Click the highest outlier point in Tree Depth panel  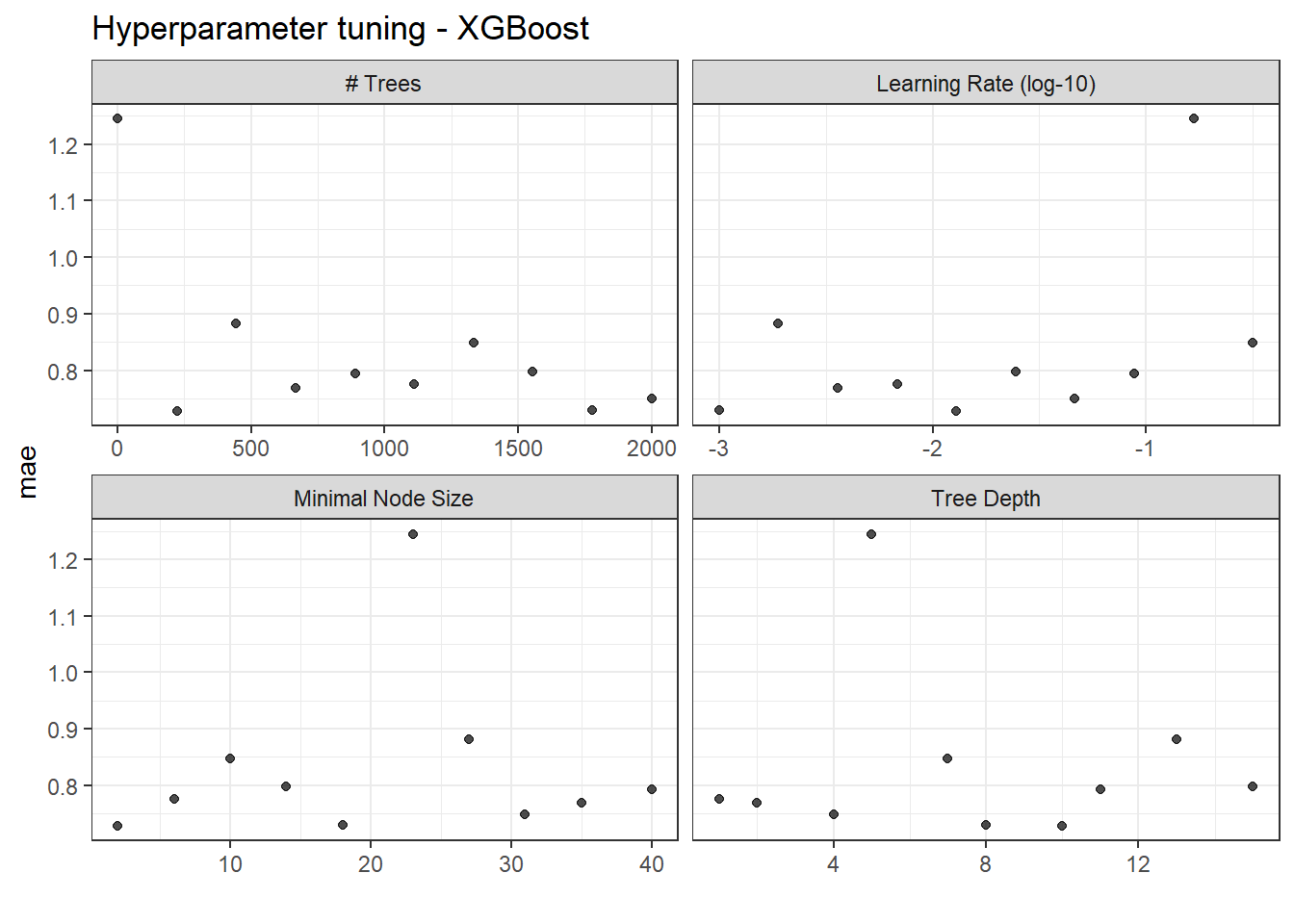tap(871, 534)
